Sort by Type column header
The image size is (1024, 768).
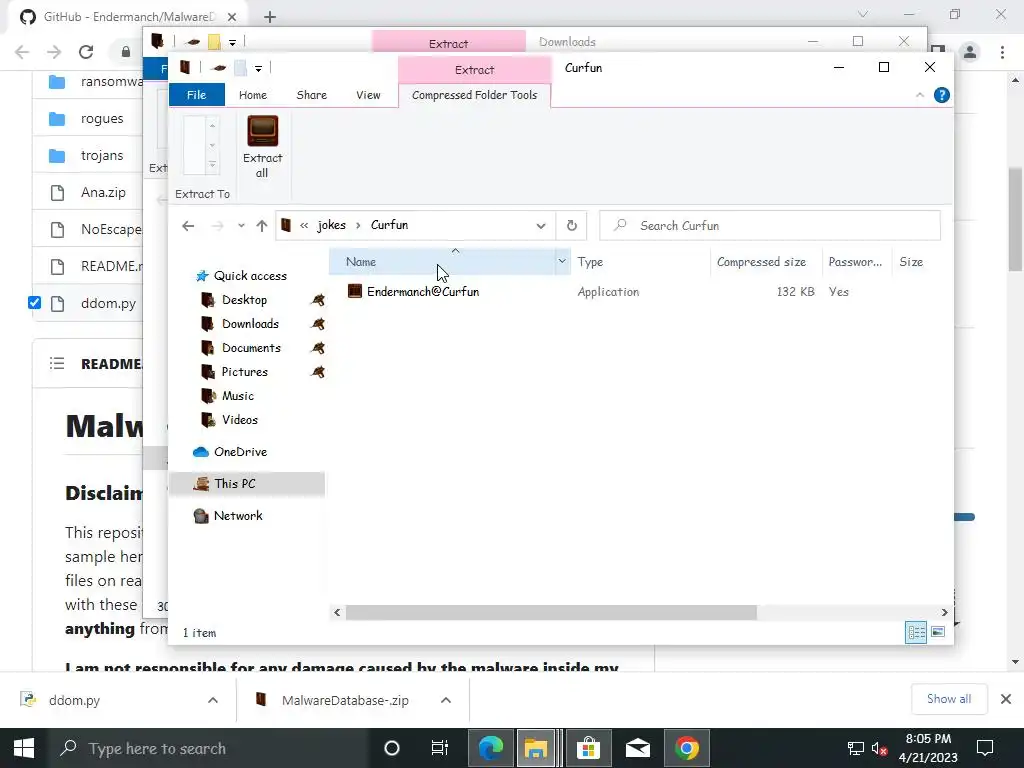pos(590,262)
